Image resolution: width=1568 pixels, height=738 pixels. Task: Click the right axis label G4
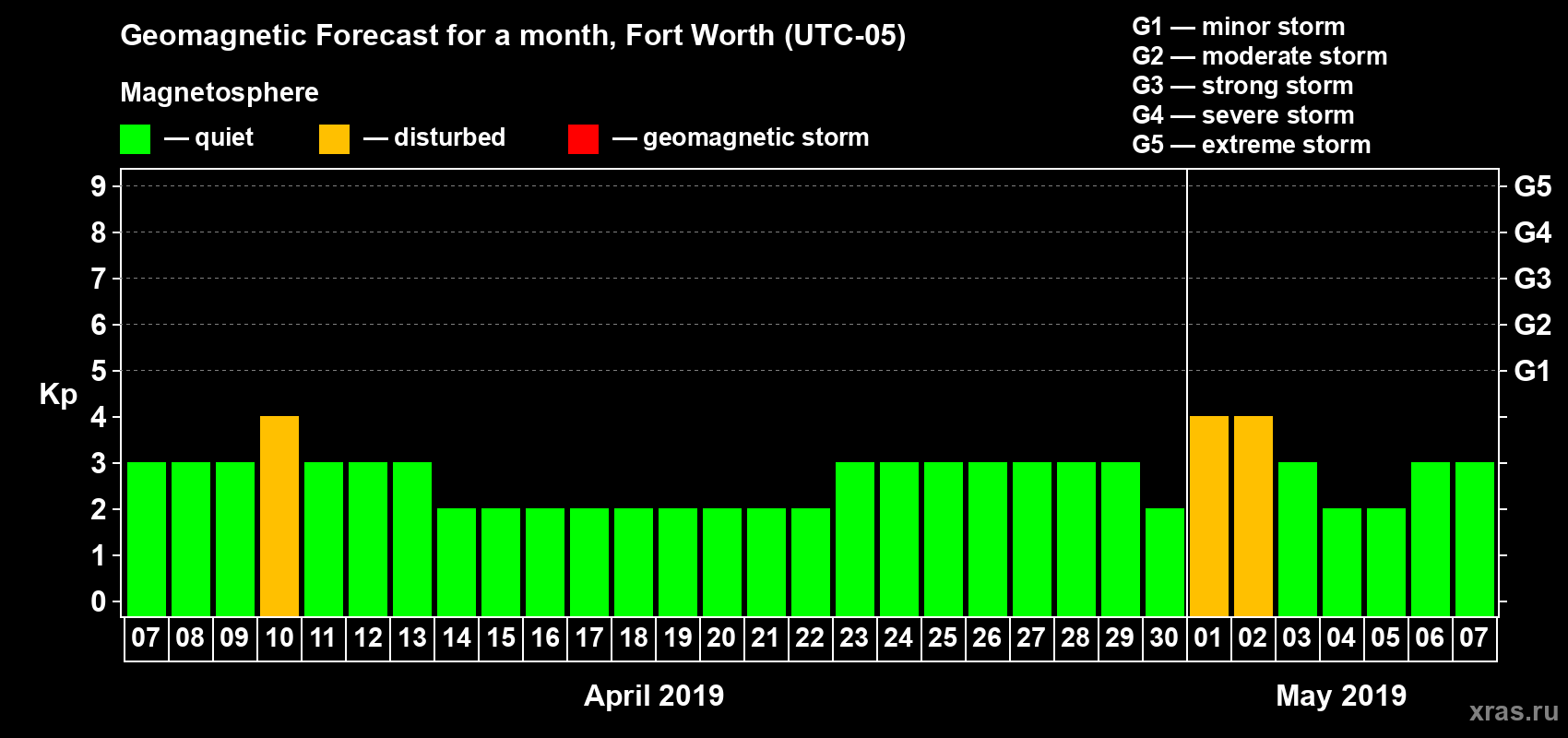click(1533, 232)
